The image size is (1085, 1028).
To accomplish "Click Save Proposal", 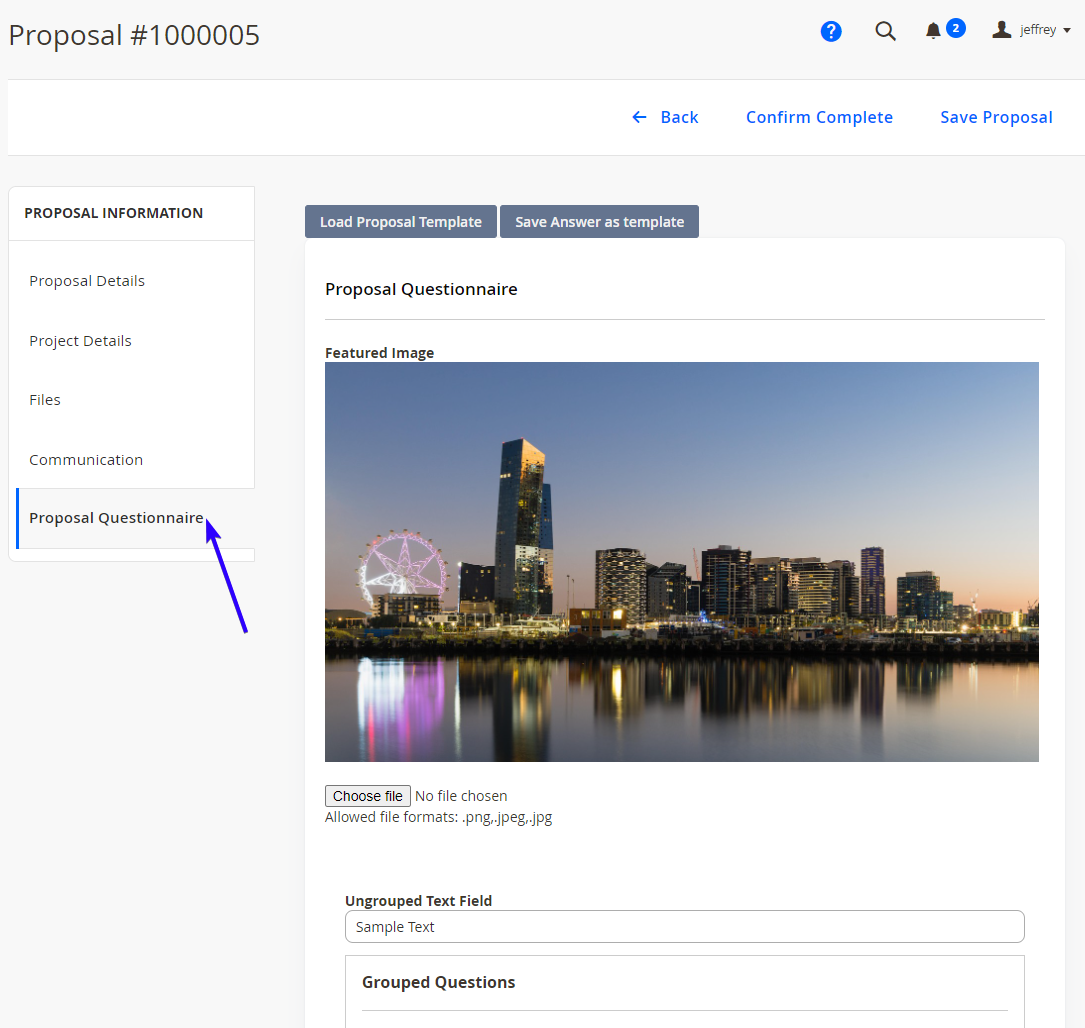I will tap(996, 117).
